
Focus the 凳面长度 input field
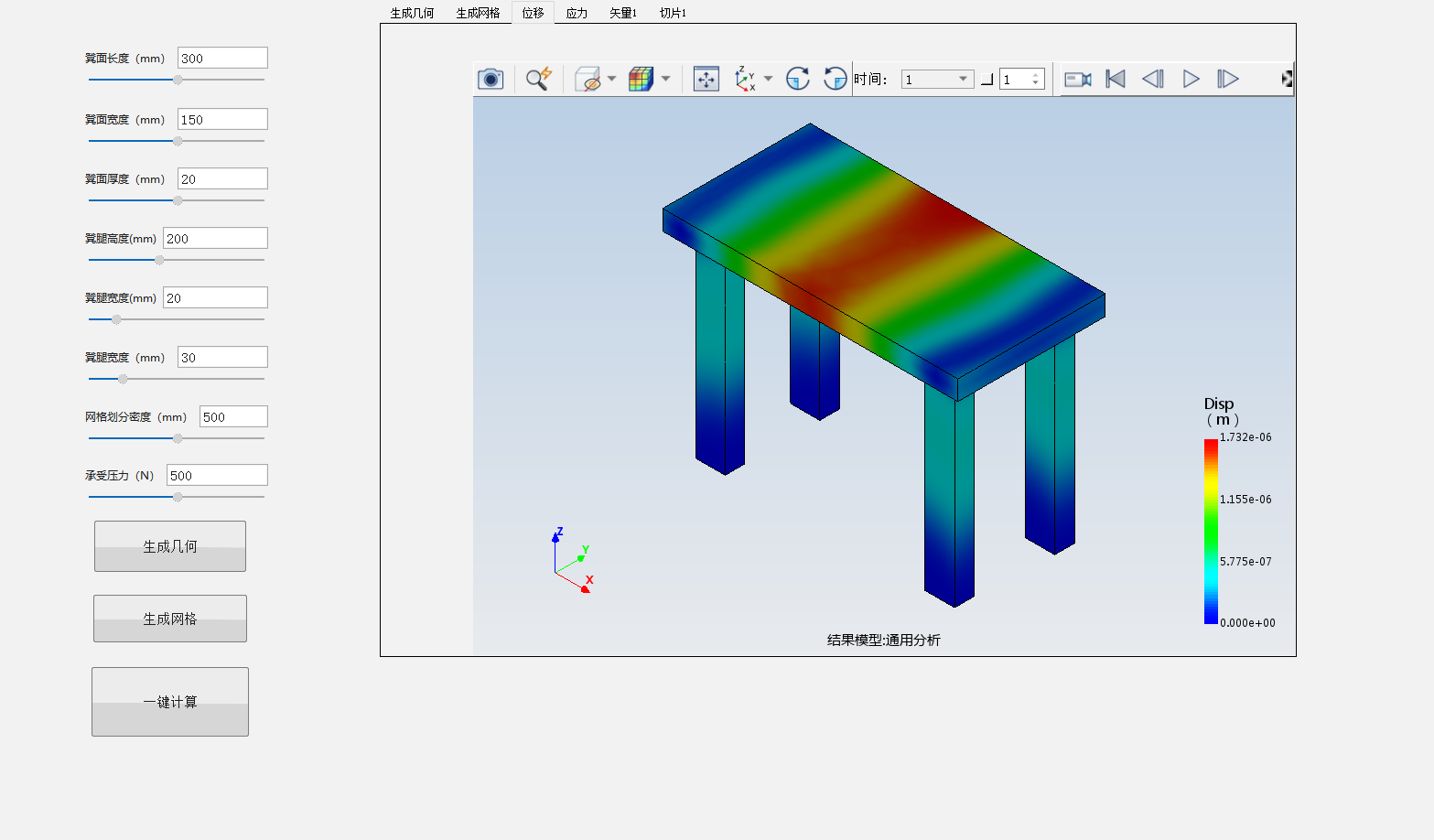[222, 58]
